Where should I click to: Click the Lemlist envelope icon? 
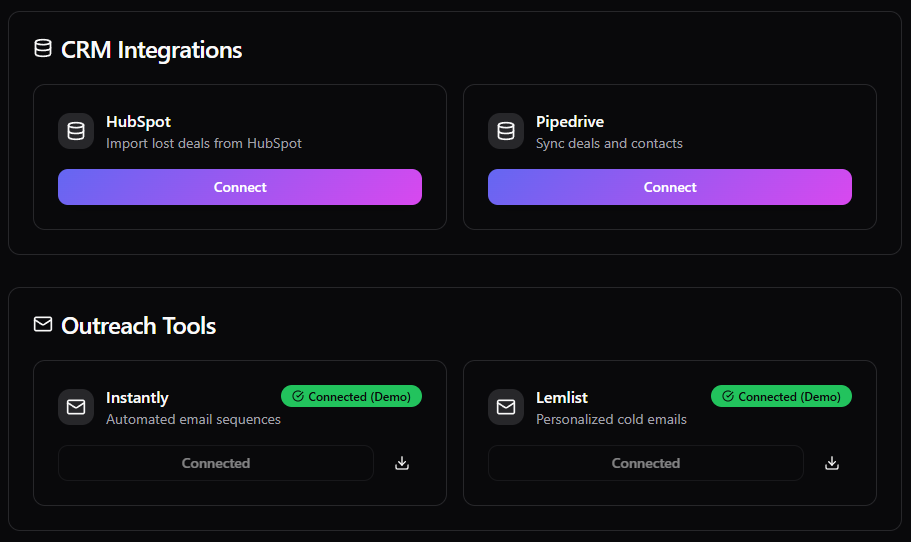(506, 408)
